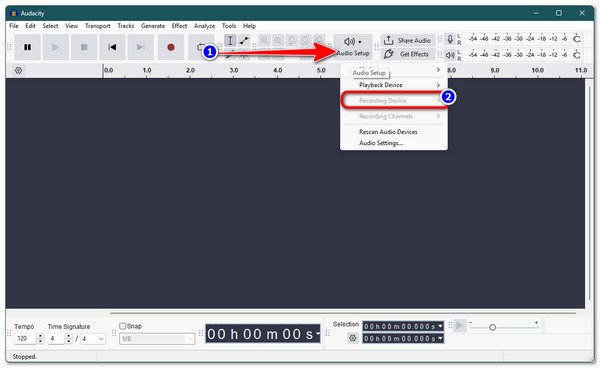The height and width of the screenshot is (368, 600).
Task: Open Audio Settings... from the menu
Action: tap(394, 143)
